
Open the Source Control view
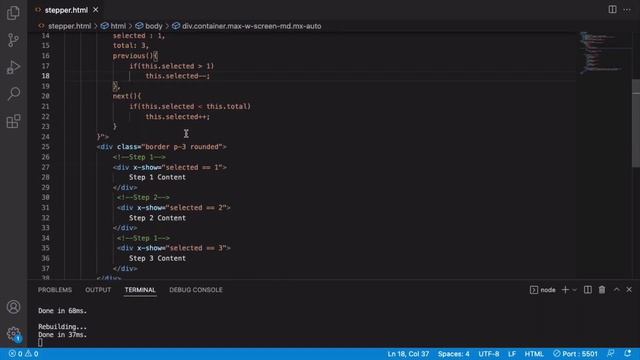click(x=13, y=40)
